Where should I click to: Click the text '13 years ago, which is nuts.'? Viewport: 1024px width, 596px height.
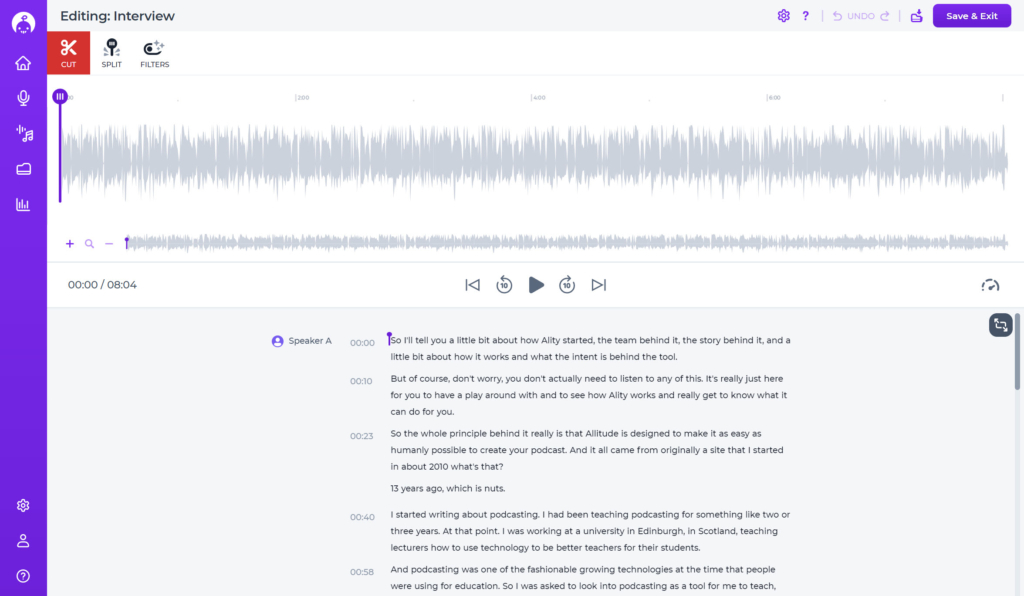click(448, 488)
